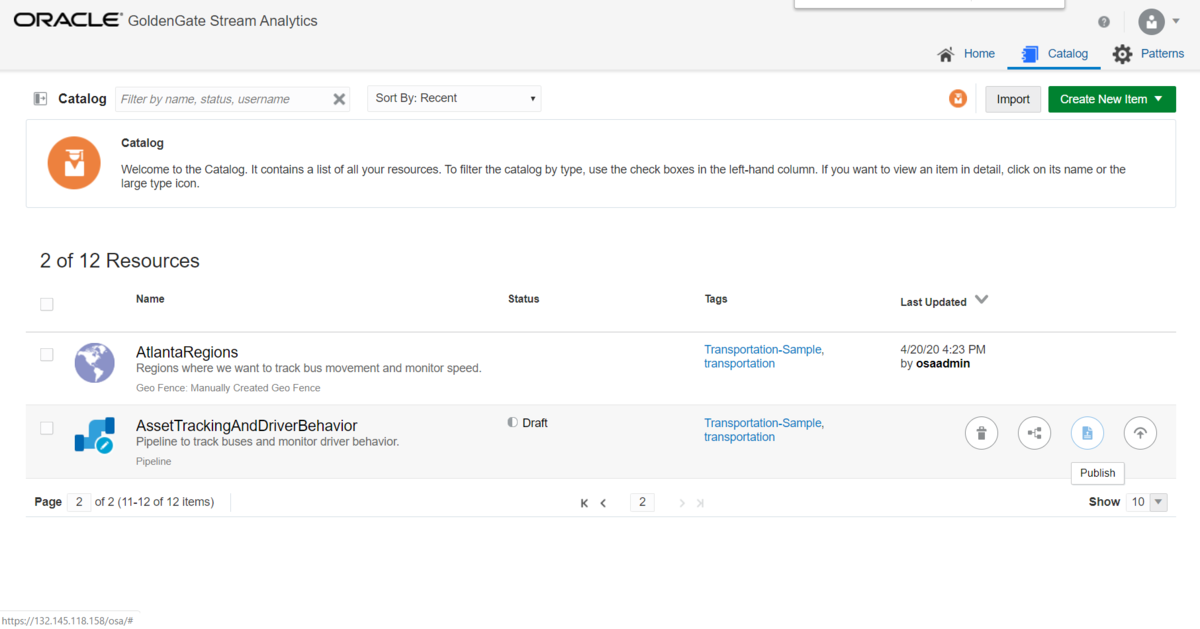Screen dimensions: 1200x629
Task: Click Transportation-Sample tag in AssetTracking row
Action: (764, 423)
